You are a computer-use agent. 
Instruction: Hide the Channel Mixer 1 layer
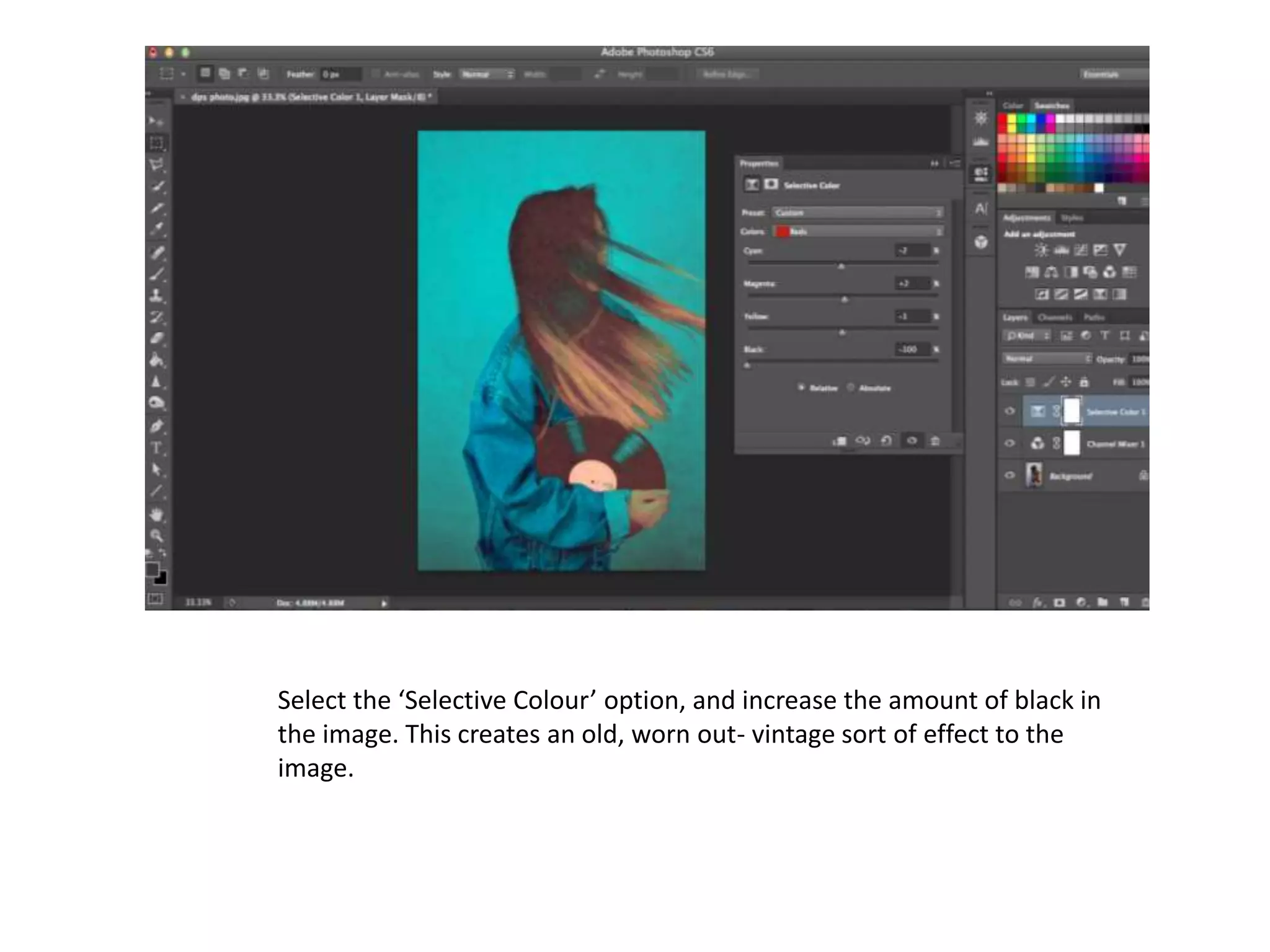pos(1010,443)
